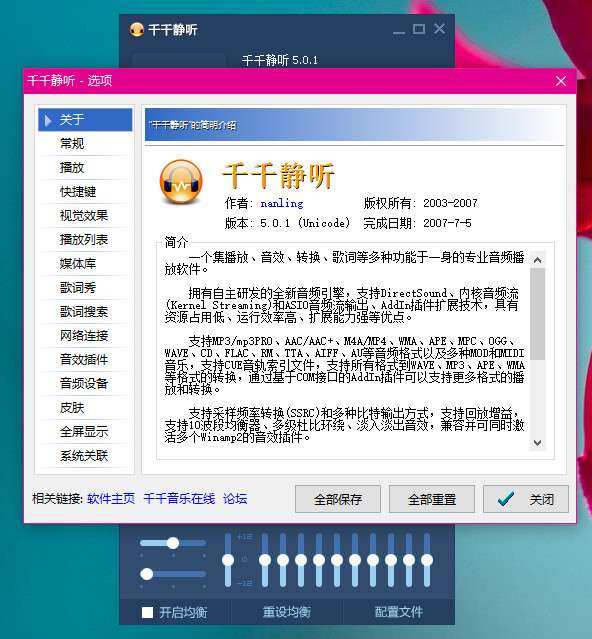Open the 论坛 link
This screenshot has height=639, width=592.
coord(235,499)
